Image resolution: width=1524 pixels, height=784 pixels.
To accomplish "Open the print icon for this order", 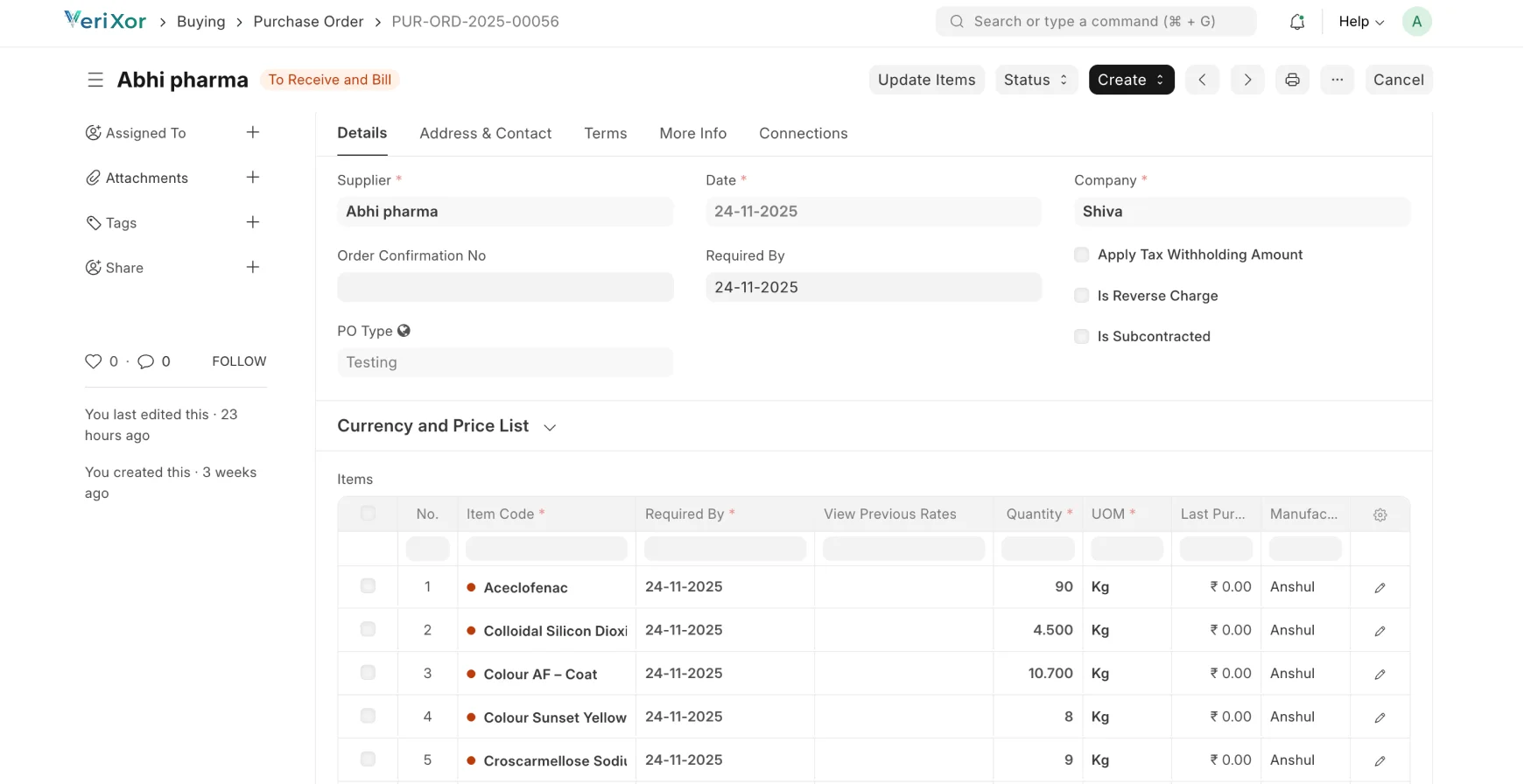I will coord(1292,80).
